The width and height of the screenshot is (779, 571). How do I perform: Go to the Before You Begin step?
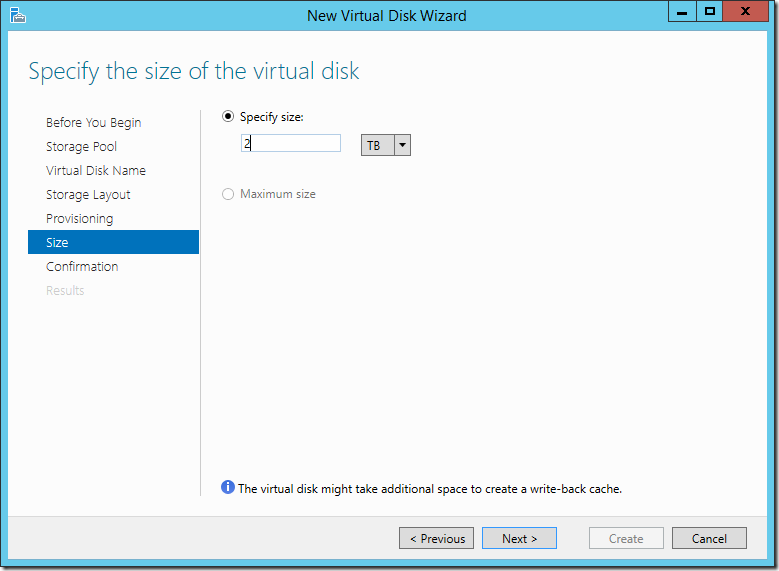pyautogui.click(x=93, y=123)
